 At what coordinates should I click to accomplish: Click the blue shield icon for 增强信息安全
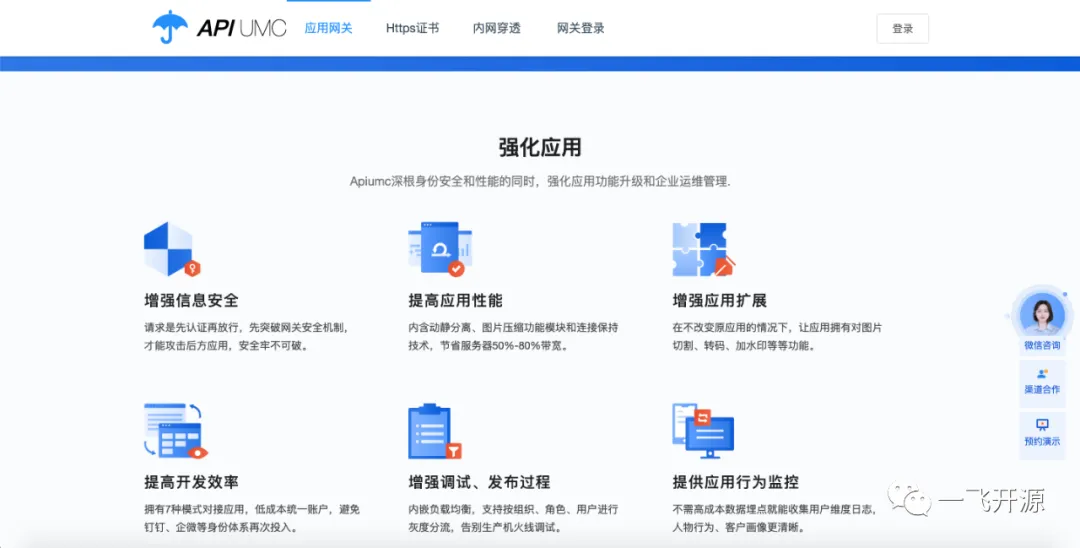pyautogui.click(x=172, y=249)
